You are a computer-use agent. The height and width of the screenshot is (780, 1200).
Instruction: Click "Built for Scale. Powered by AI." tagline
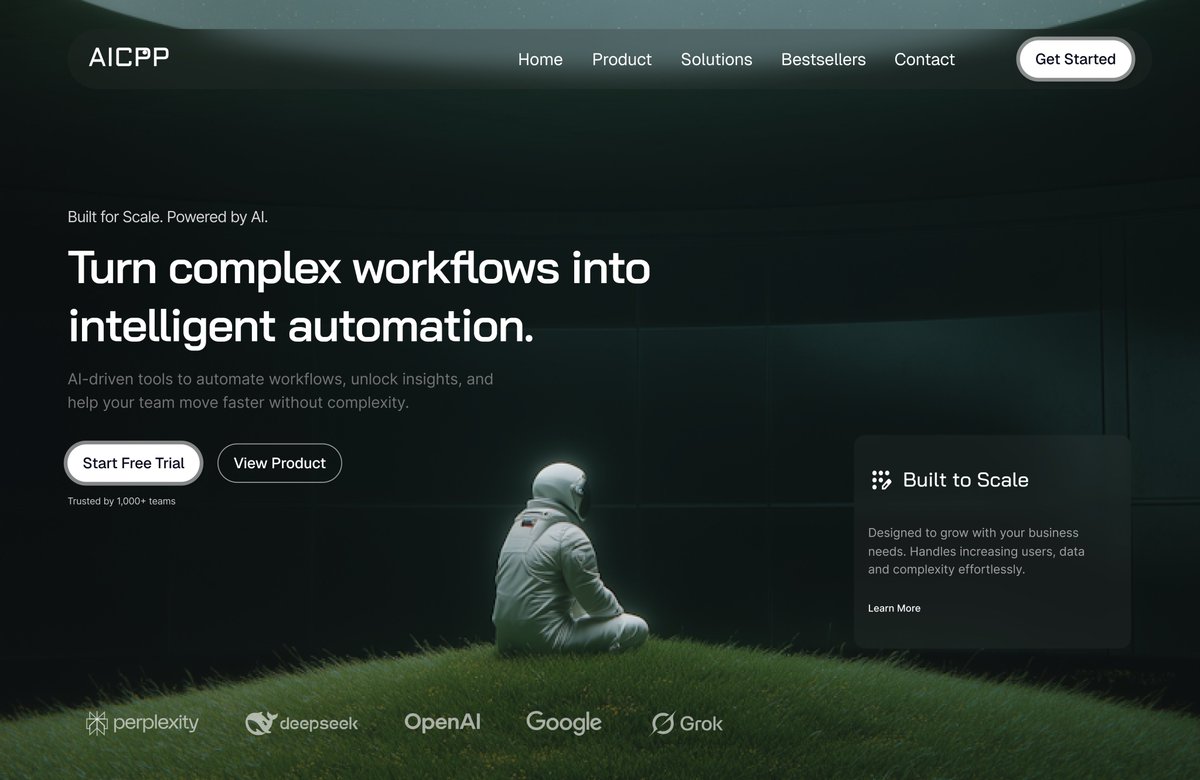[168, 216]
